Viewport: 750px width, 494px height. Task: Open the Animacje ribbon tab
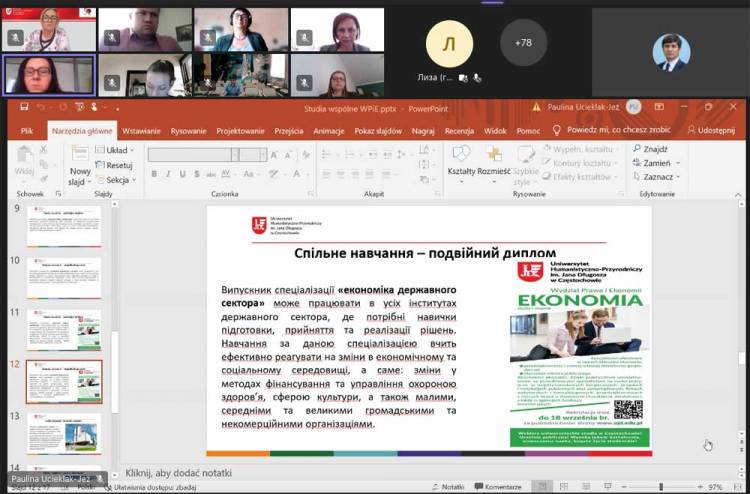[x=328, y=130]
